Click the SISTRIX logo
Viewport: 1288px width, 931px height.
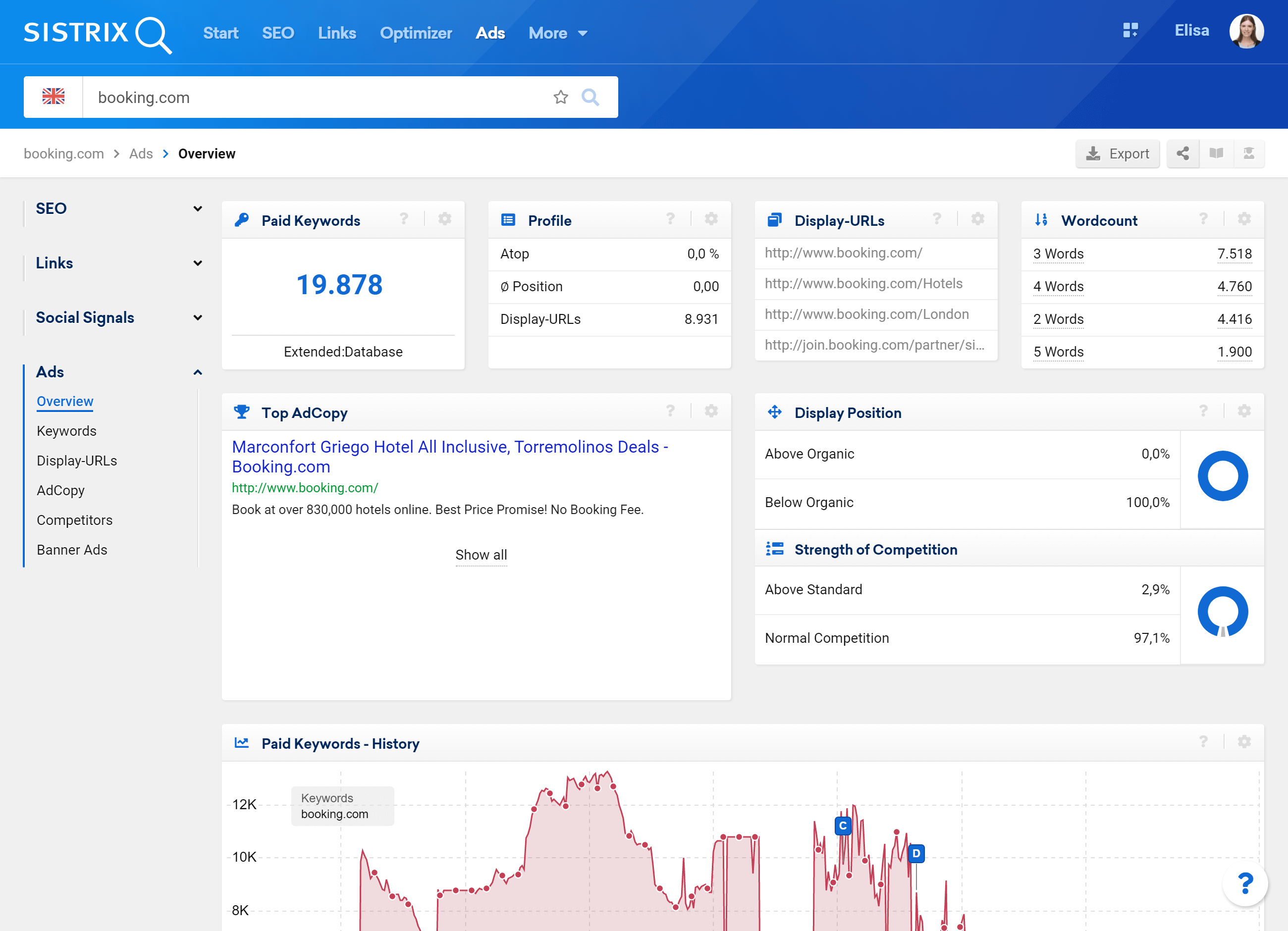click(x=97, y=34)
